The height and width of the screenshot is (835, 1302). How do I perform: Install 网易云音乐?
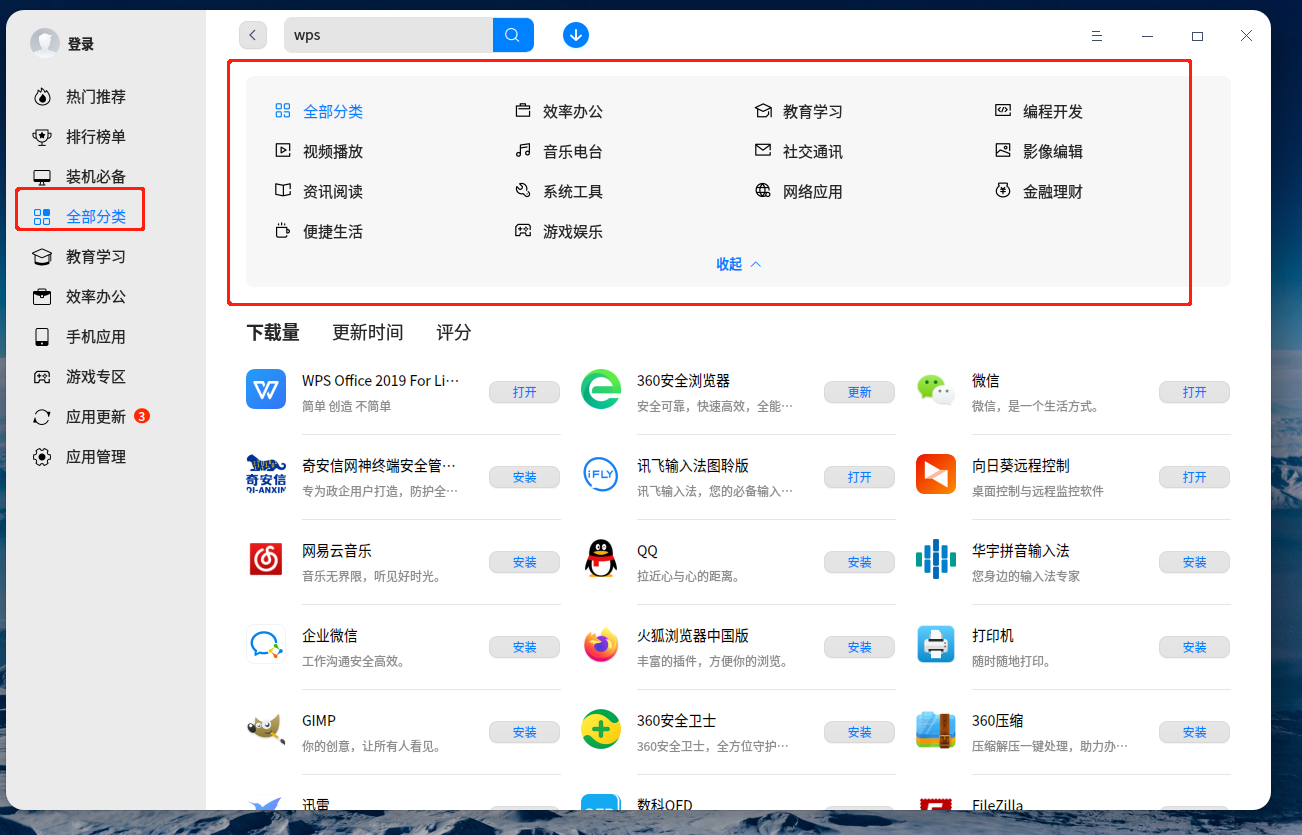(525, 562)
